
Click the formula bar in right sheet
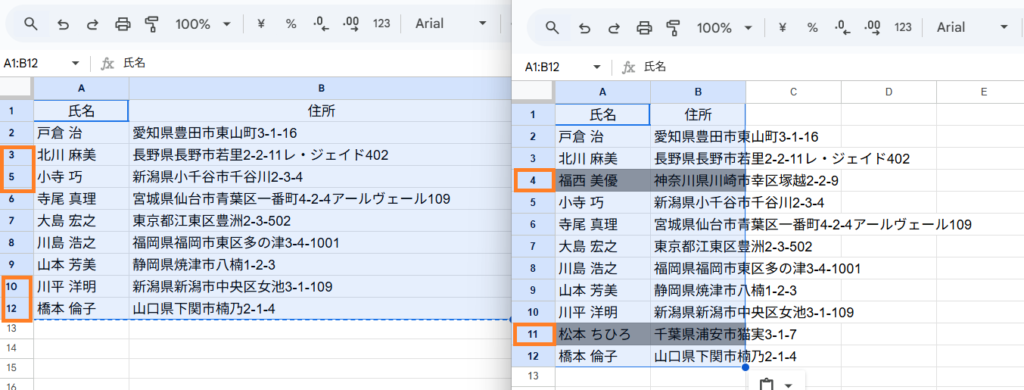coord(829,67)
